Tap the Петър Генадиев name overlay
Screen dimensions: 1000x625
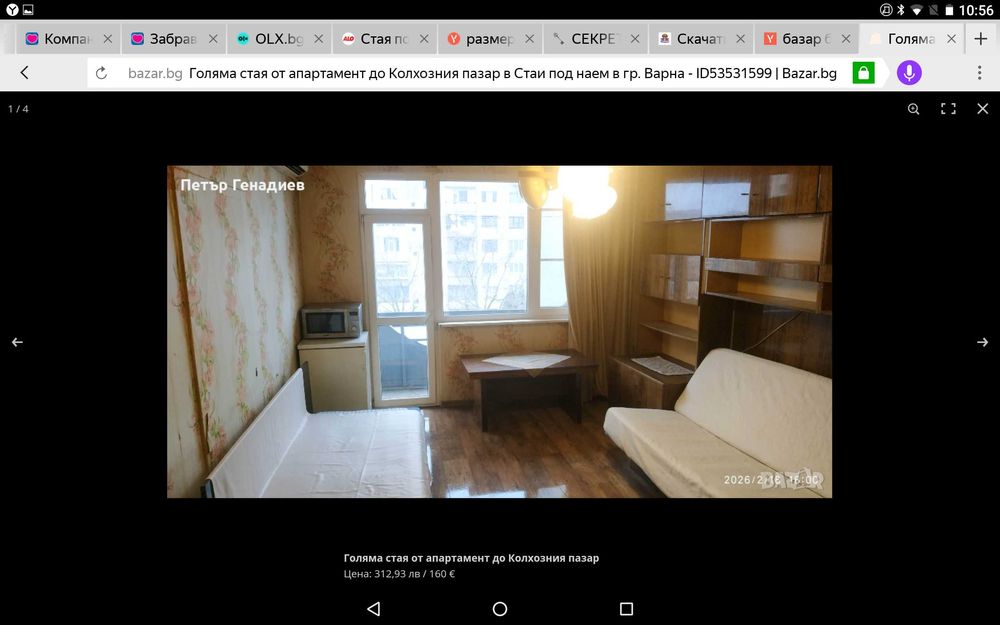pyautogui.click(x=242, y=185)
